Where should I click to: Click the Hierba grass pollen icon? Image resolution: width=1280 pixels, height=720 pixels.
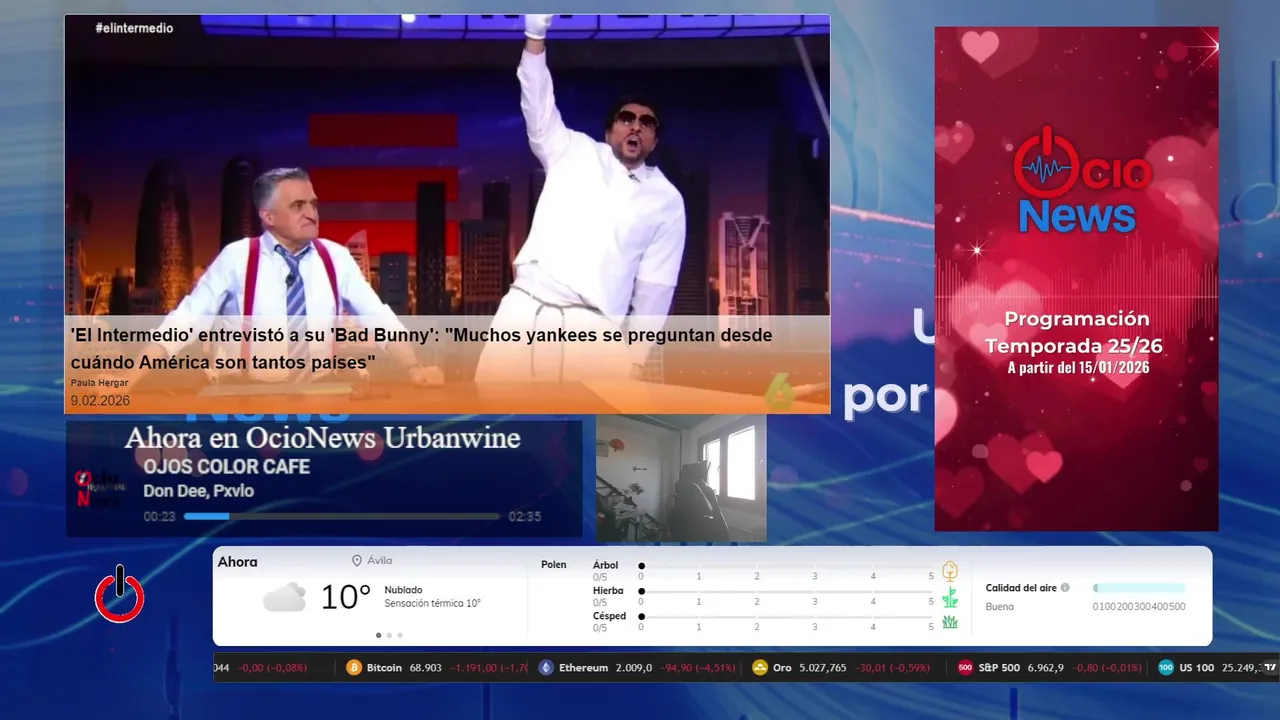click(x=950, y=597)
